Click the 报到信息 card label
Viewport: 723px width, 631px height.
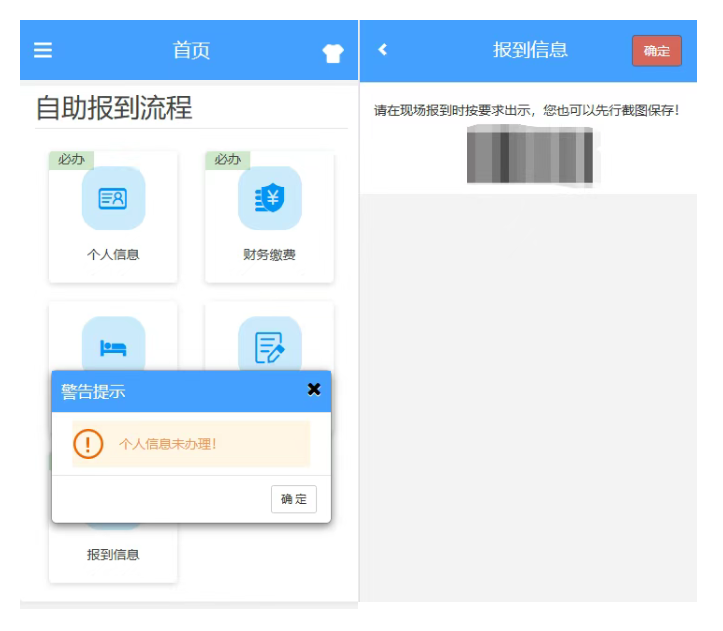pyautogui.click(x=113, y=554)
